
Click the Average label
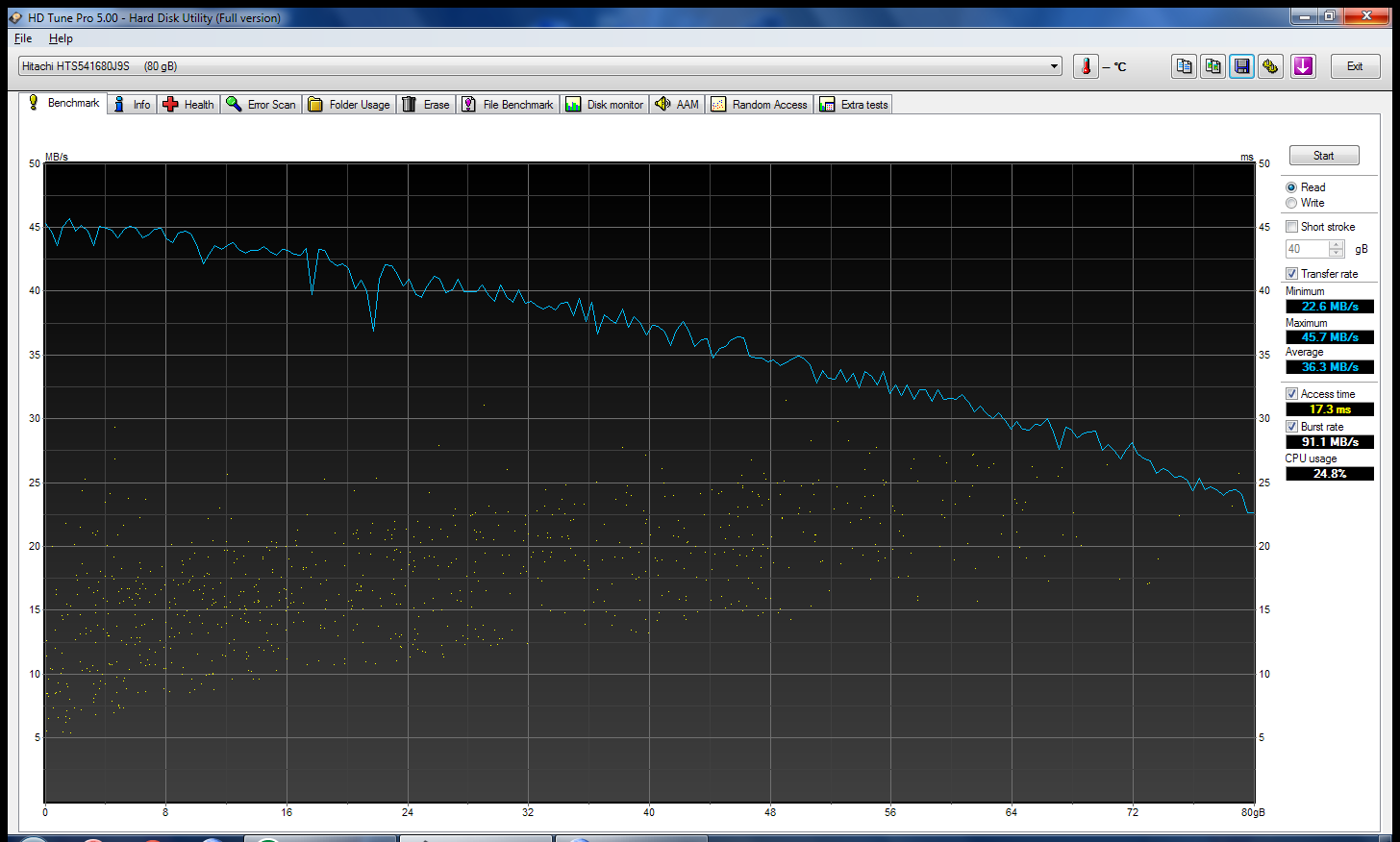click(x=1304, y=352)
